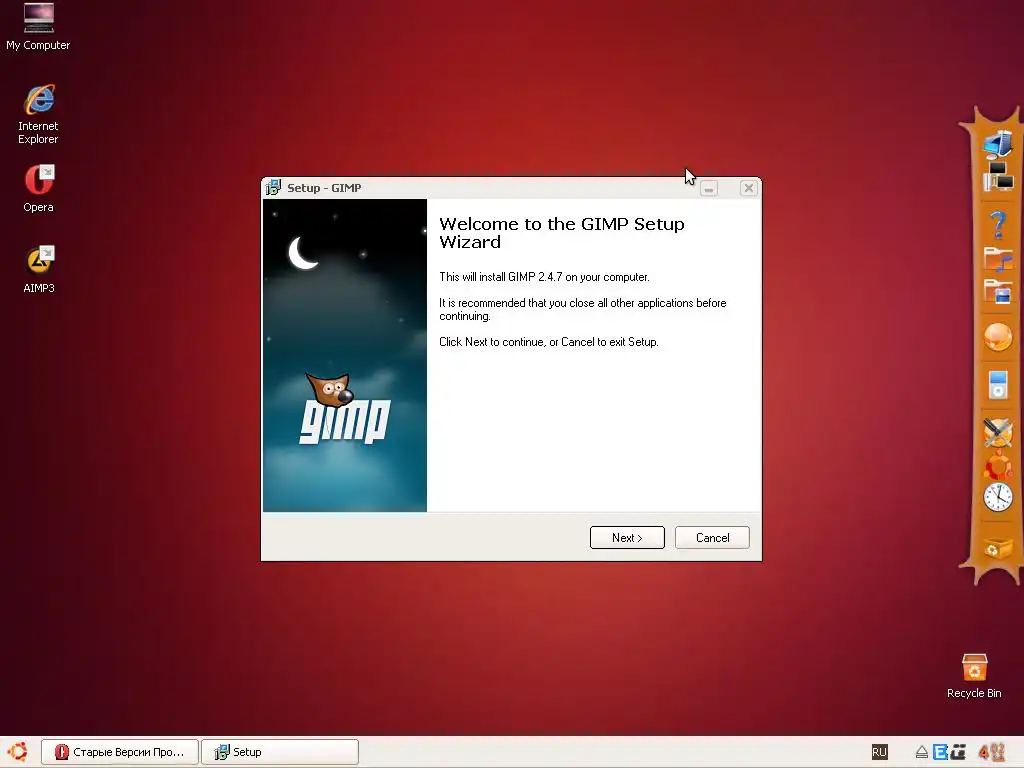Select the AIMP3 desktop shortcut

click(39, 269)
